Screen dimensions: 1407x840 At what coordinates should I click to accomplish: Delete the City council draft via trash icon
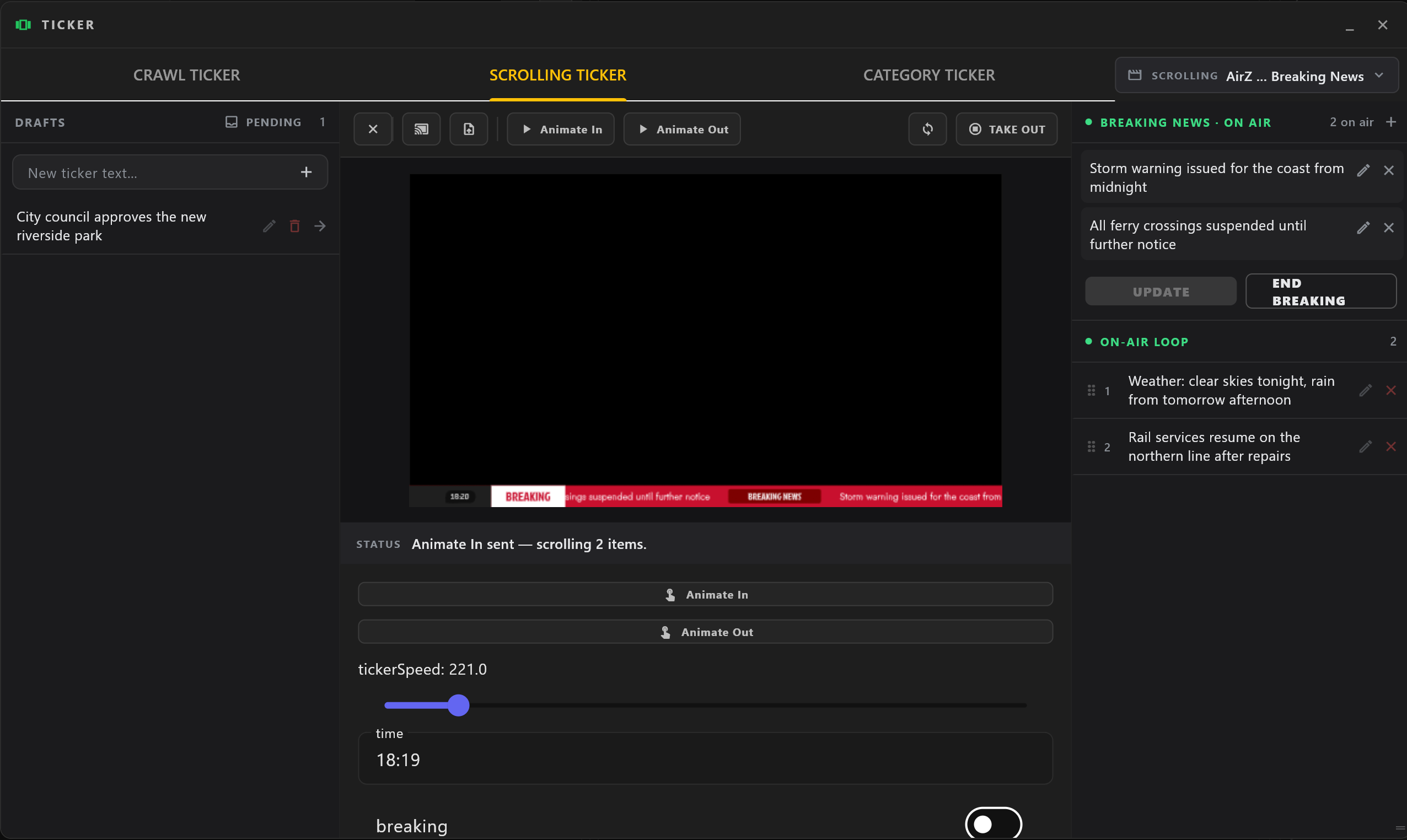tap(294, 227)
